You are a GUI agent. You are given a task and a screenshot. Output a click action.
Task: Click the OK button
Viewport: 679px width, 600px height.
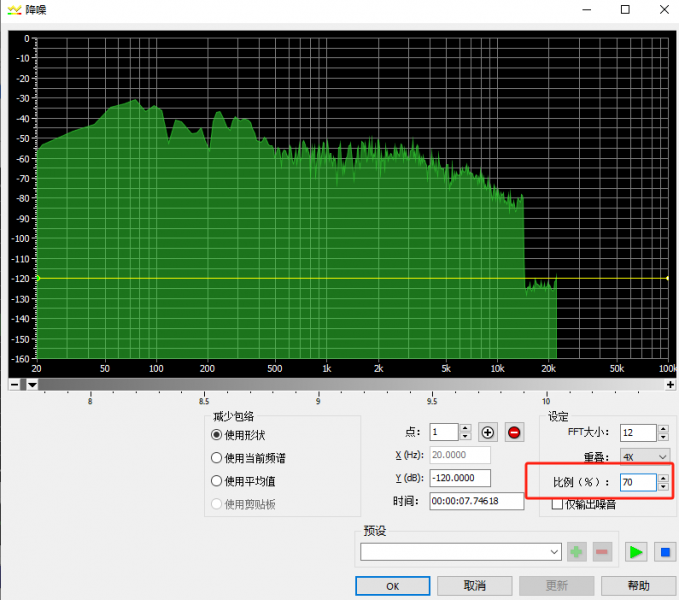(393, 586)
